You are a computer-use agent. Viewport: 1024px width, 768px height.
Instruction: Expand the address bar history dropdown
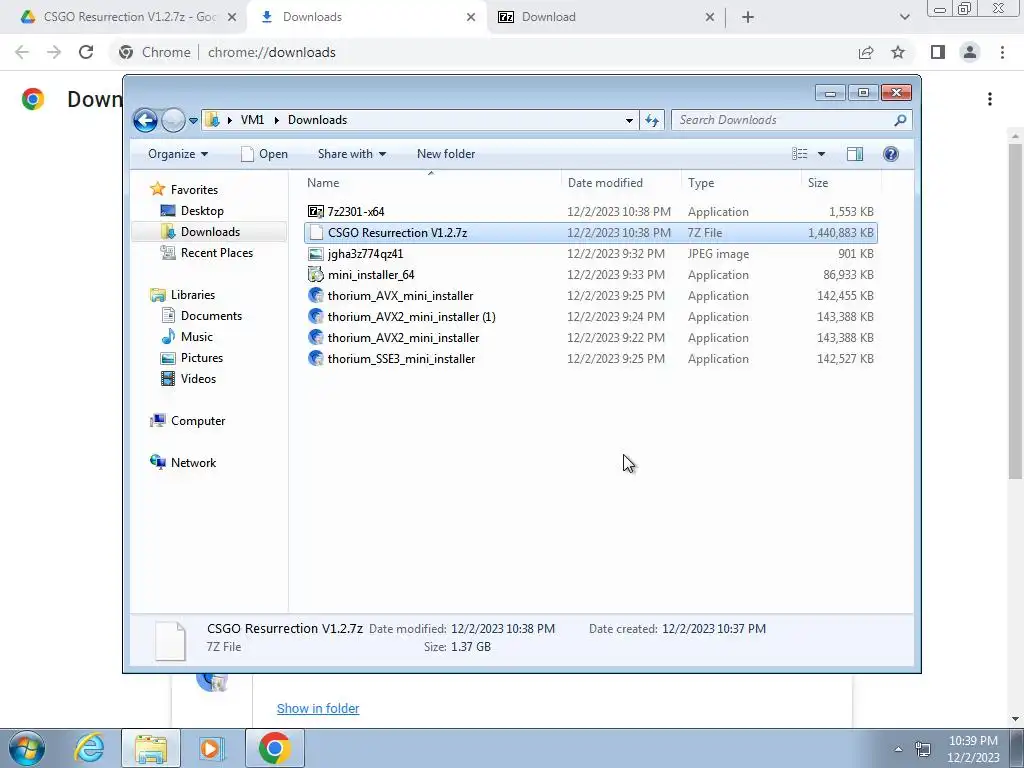pos(629,120)
